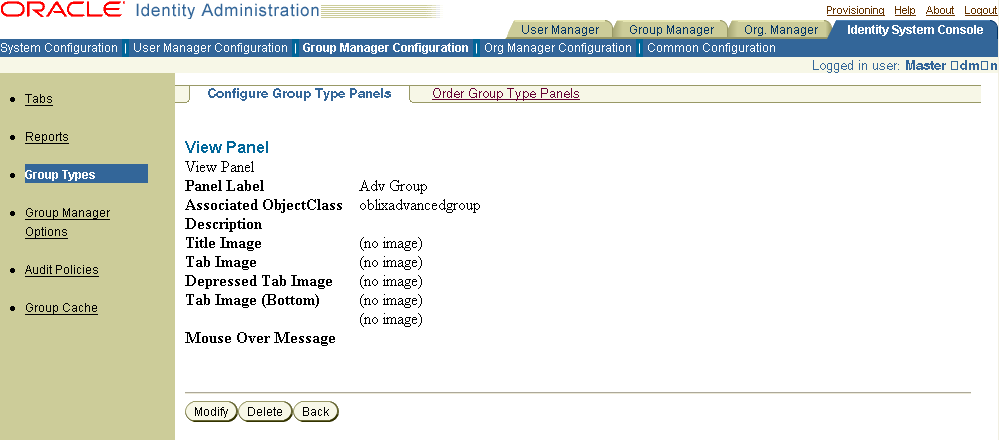
Task: Open Group Manager Options link
Action: tap(68, 222)
